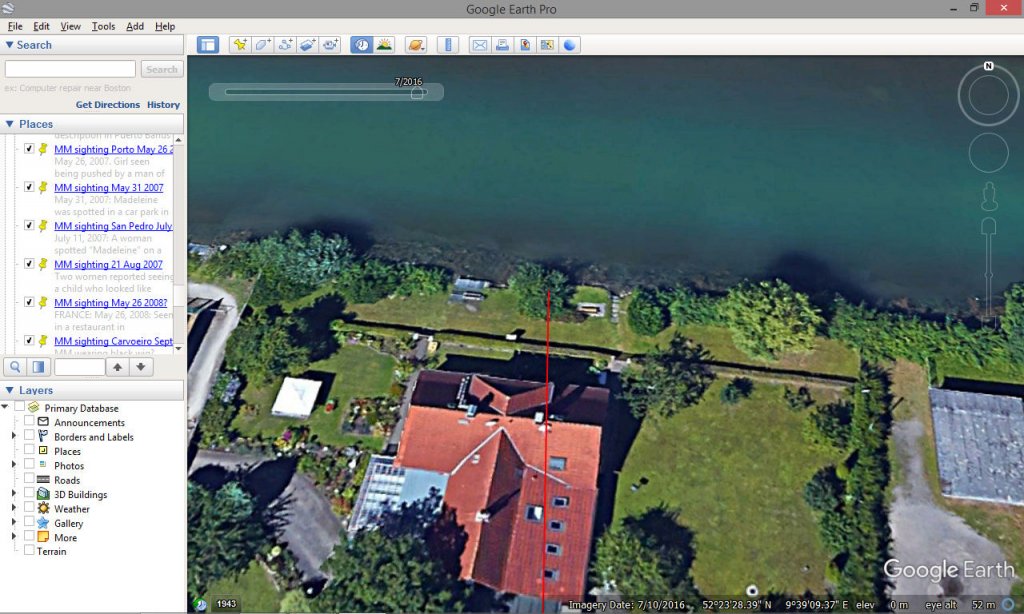Expand the 3D Buildings layer tree
This screenshot has width=1024, height=614.
(14, 494)
